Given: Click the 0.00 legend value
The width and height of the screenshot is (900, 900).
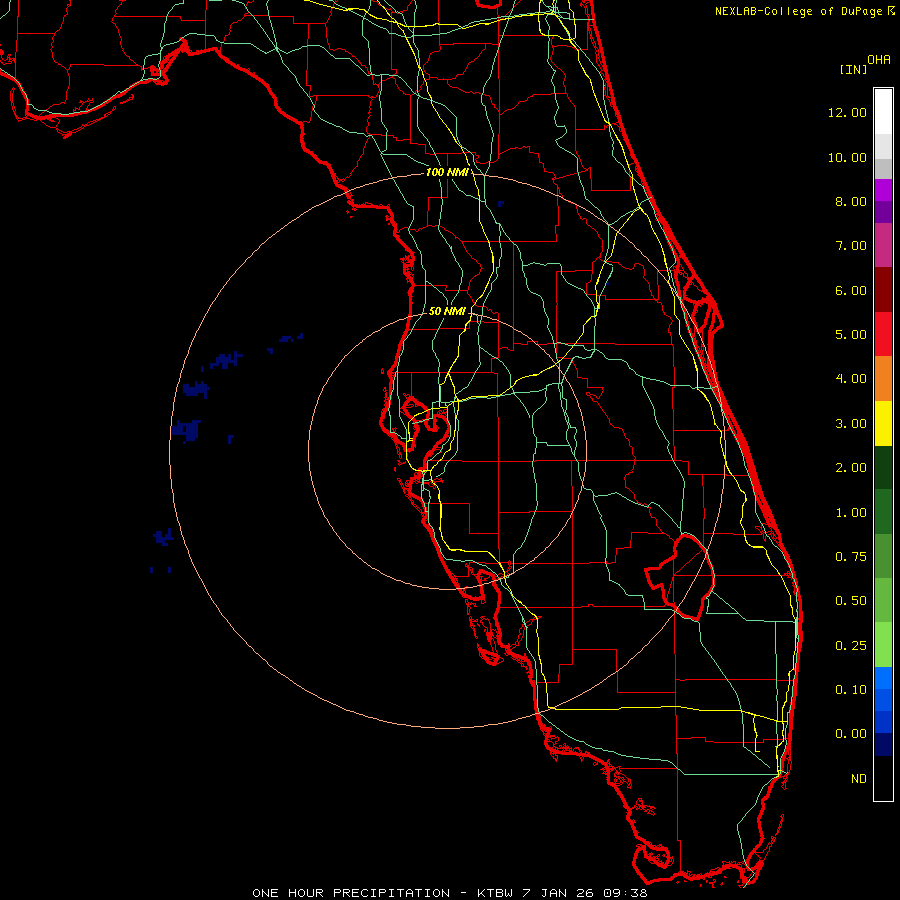Looking at the screenshot, I should pyautogui.click(x=851, y=734).
